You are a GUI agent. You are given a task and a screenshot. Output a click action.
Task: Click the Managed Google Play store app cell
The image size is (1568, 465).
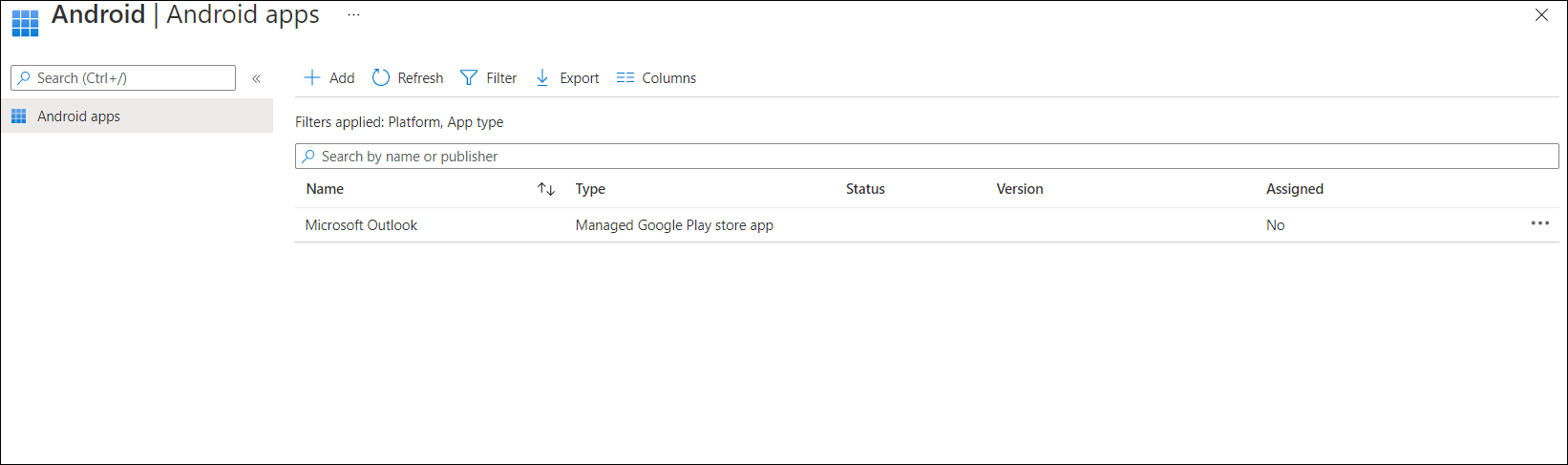674,225
